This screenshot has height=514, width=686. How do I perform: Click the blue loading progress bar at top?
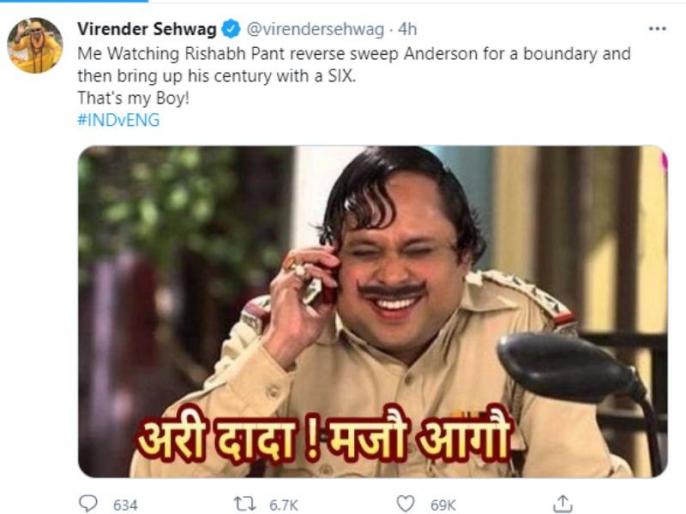[x=74, y=1]
